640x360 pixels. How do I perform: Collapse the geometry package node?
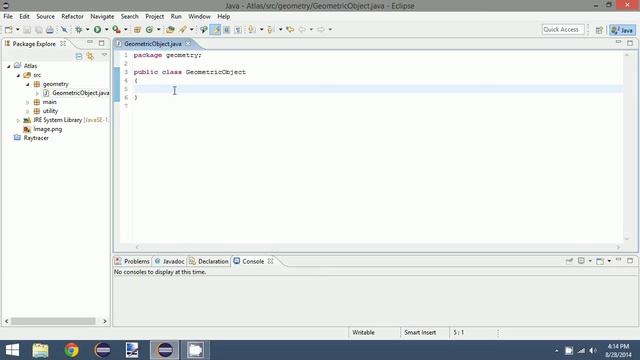pos(28,84)
